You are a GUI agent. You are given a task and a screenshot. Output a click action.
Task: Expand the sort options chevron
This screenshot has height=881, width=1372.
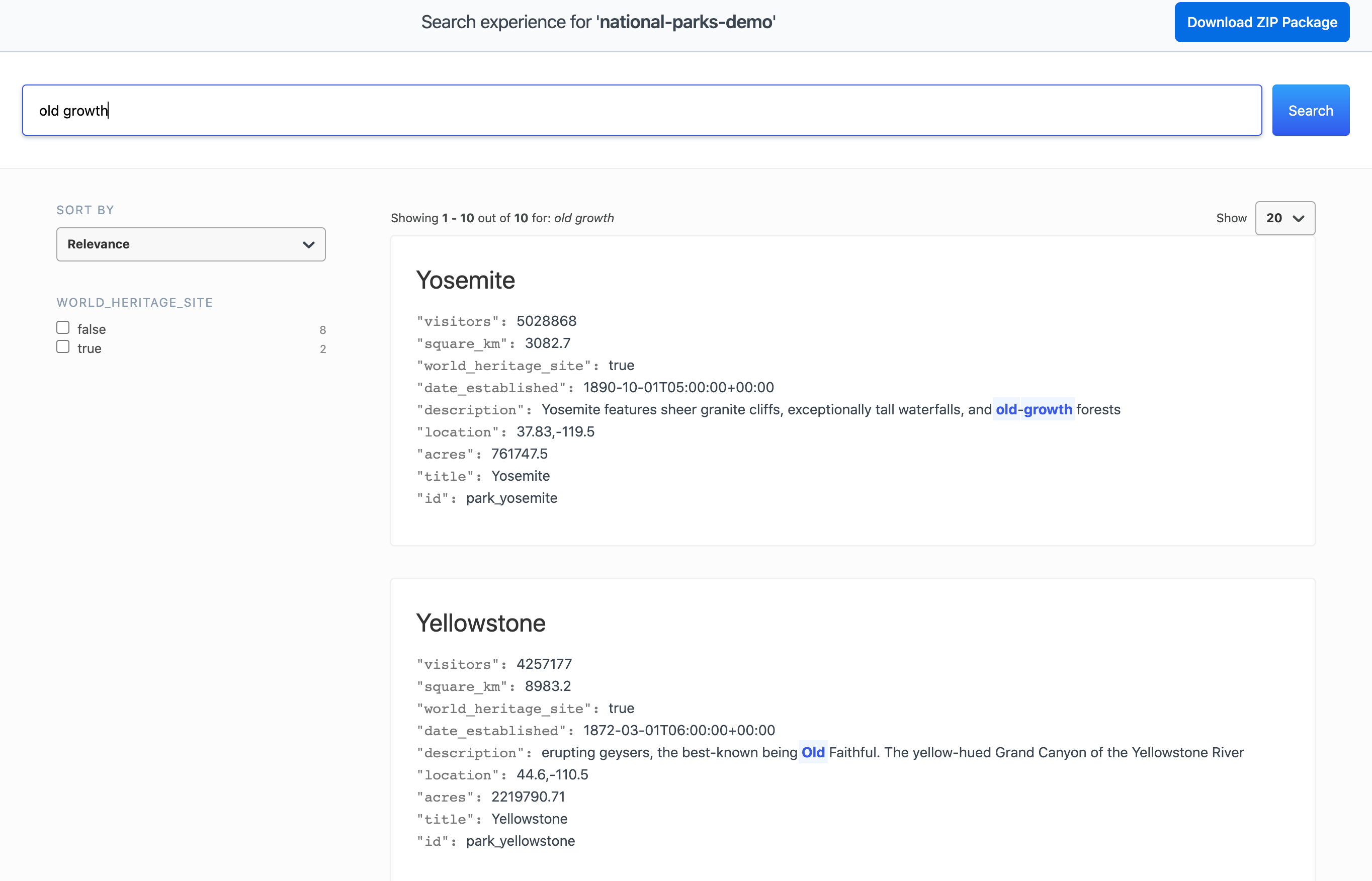pyautogui.click(x=308, y=244)
